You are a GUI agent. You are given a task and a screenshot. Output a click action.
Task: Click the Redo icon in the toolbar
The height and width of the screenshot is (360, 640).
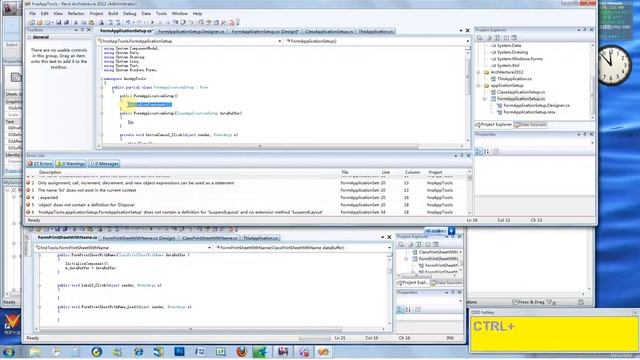pos(139,22)
